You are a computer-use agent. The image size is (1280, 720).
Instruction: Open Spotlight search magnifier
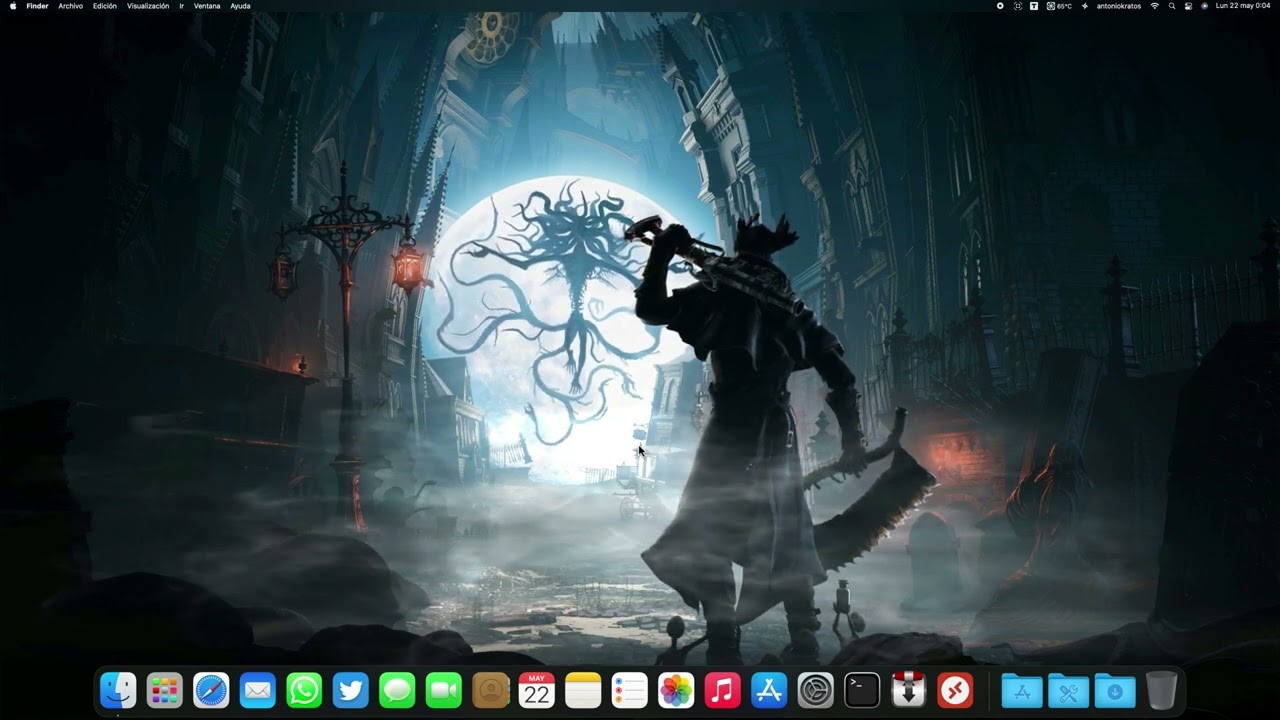click(1172, 6)
